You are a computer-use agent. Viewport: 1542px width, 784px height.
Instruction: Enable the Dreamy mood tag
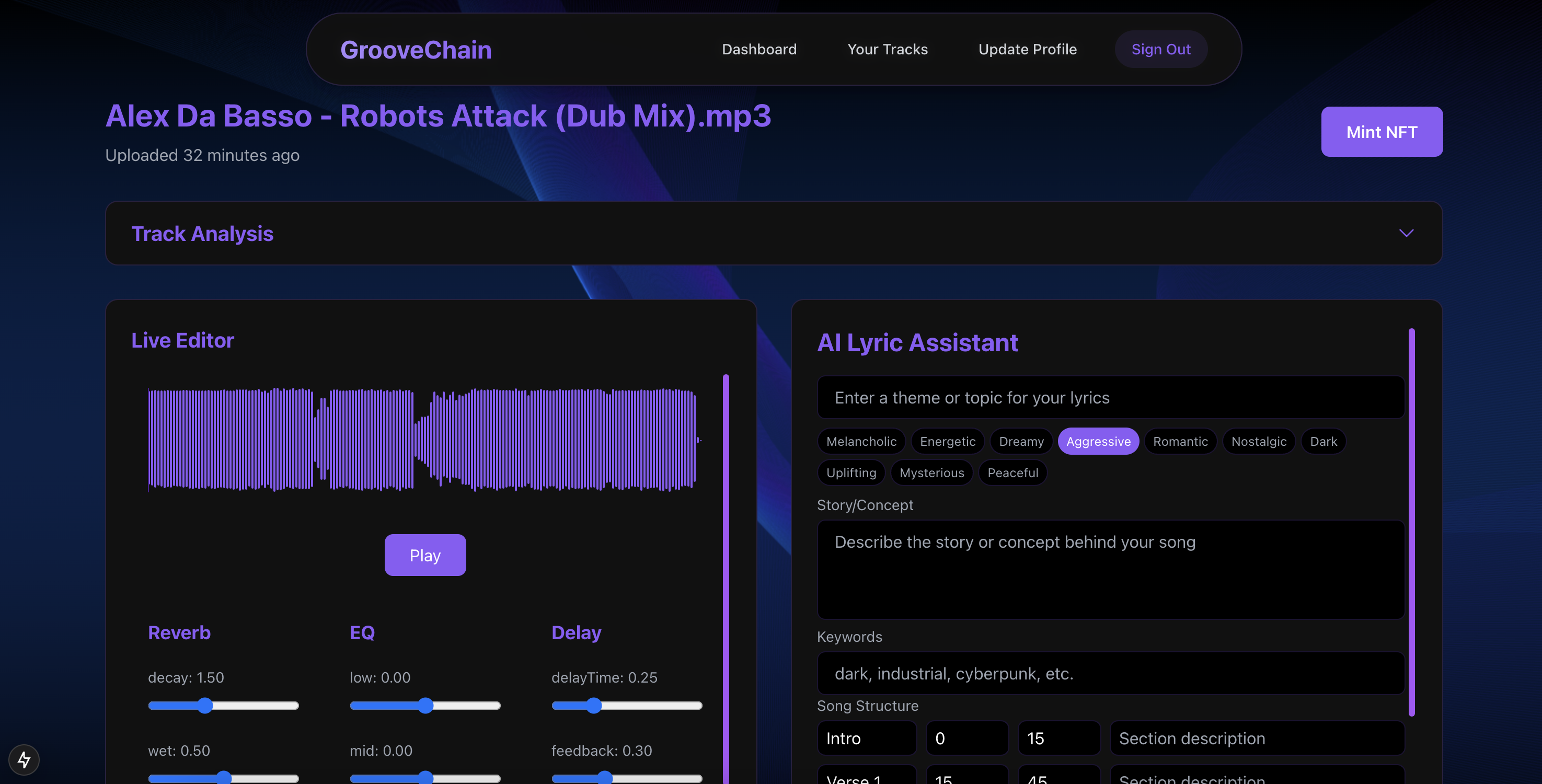click(x=1021, y=441)
